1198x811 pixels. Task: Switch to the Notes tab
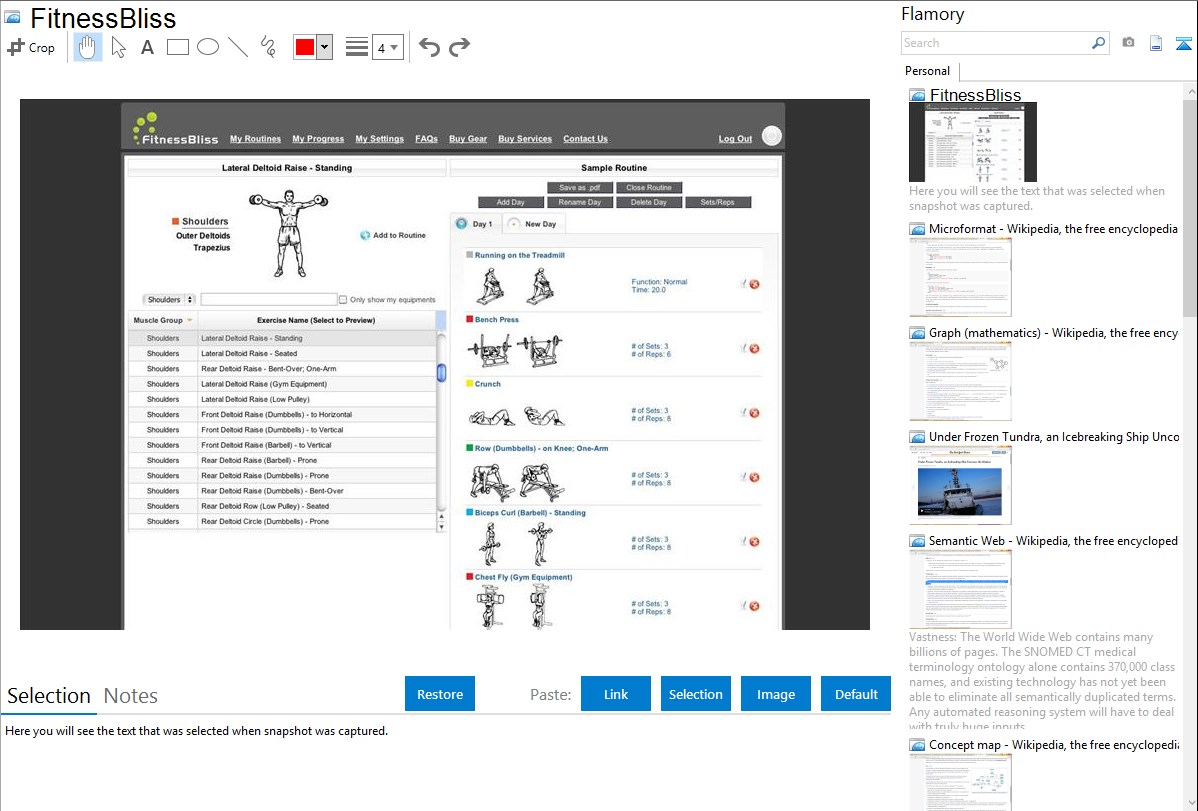pos(131,696)
